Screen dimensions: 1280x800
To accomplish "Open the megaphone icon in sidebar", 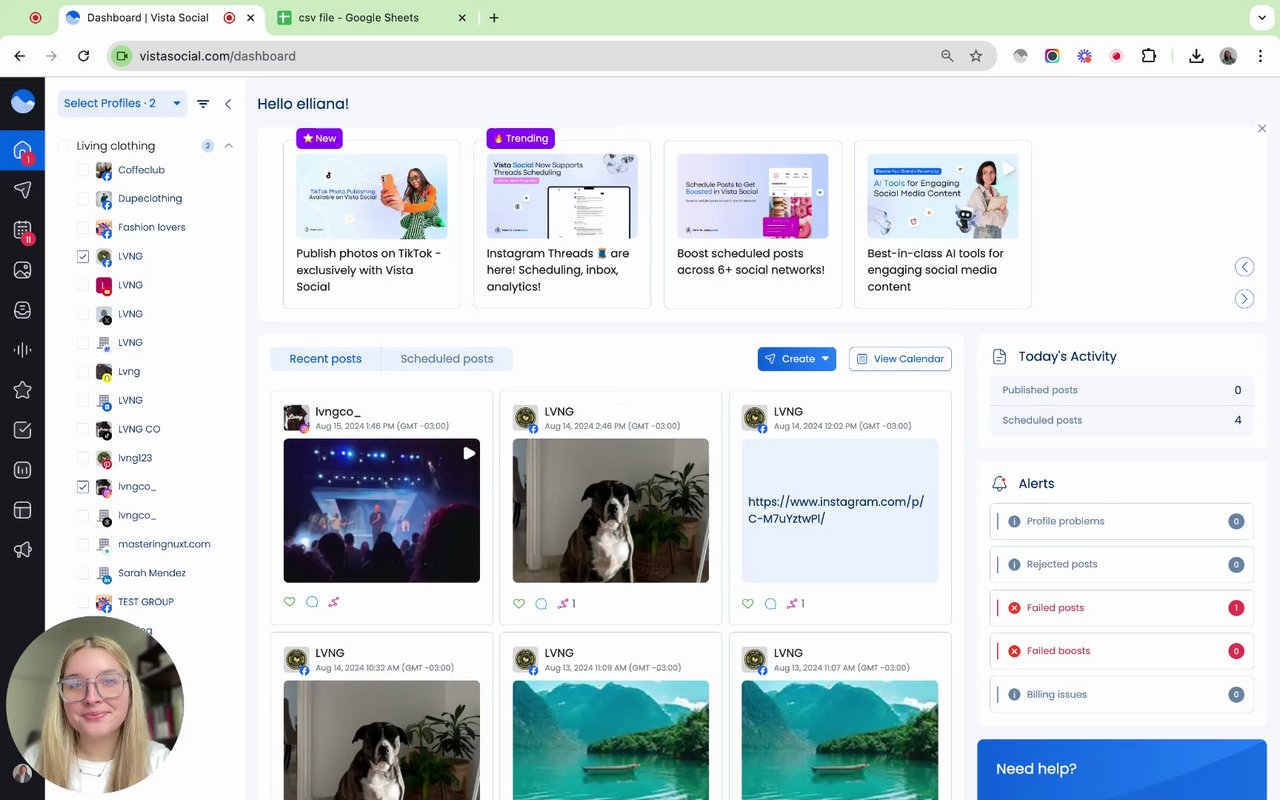I will pos(22,550).
